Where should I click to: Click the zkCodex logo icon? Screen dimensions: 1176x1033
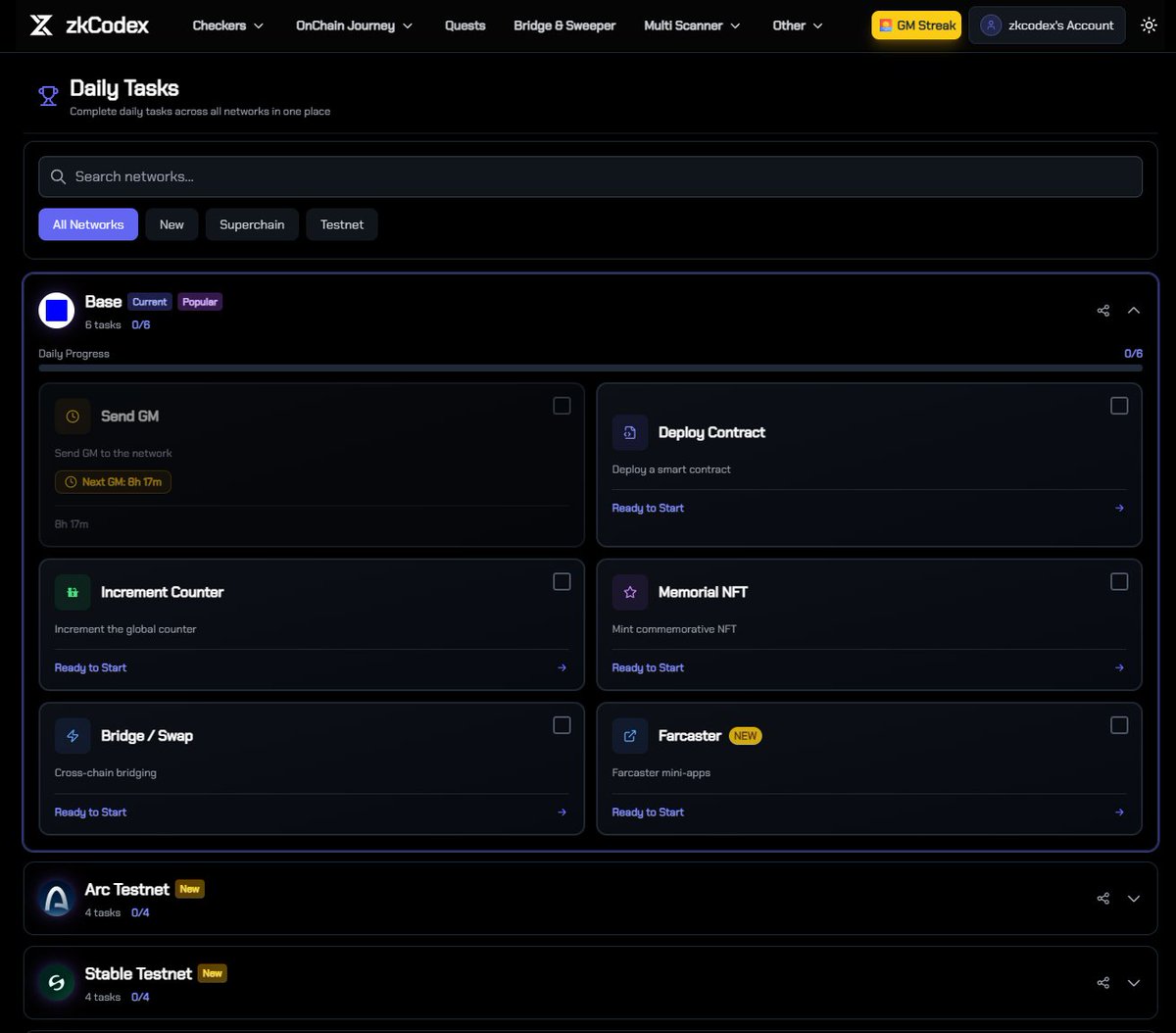tap(41, 25)
